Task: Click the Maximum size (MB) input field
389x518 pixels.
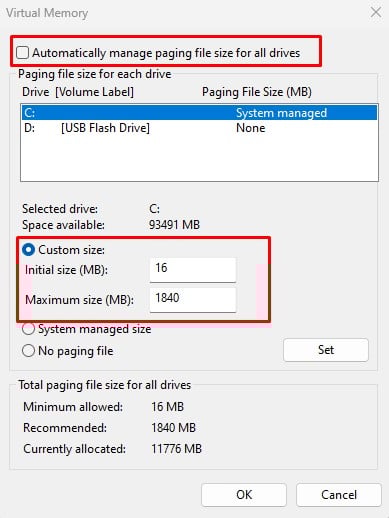Action: [193, 300]
